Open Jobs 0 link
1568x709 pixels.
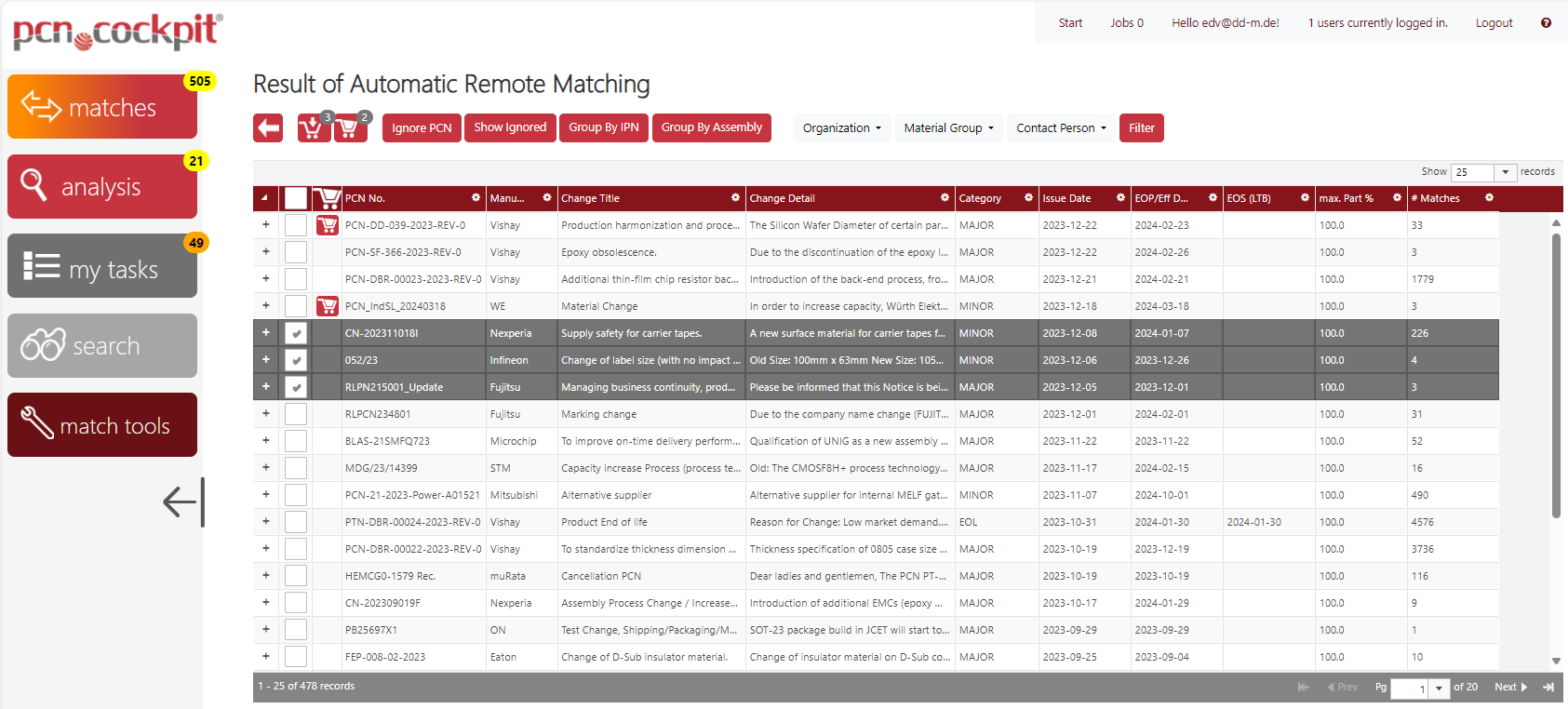1127,23
